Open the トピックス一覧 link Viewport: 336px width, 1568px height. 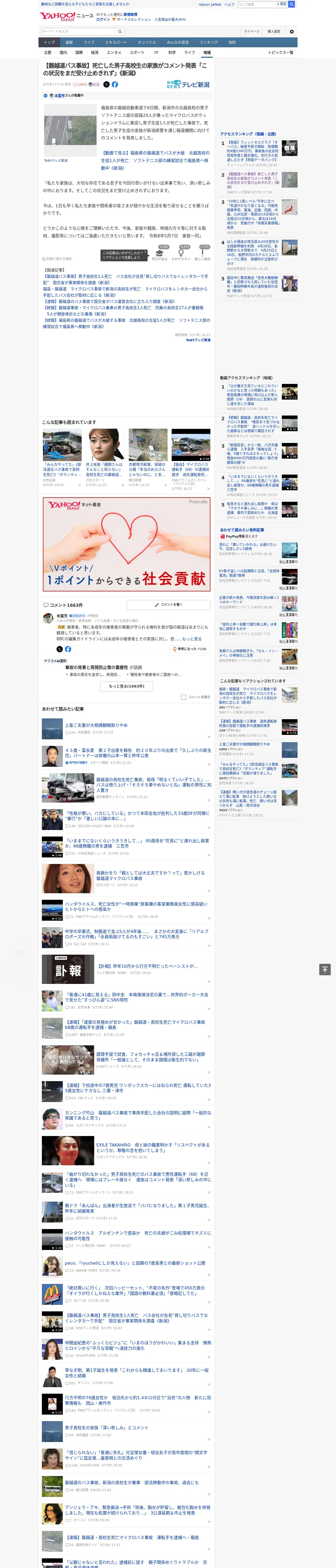coord(281,52)
